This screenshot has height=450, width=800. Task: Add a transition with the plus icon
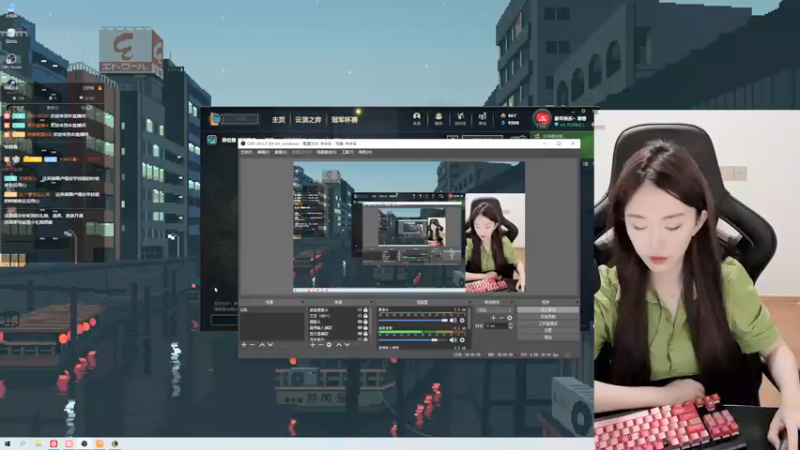(493, 318)
